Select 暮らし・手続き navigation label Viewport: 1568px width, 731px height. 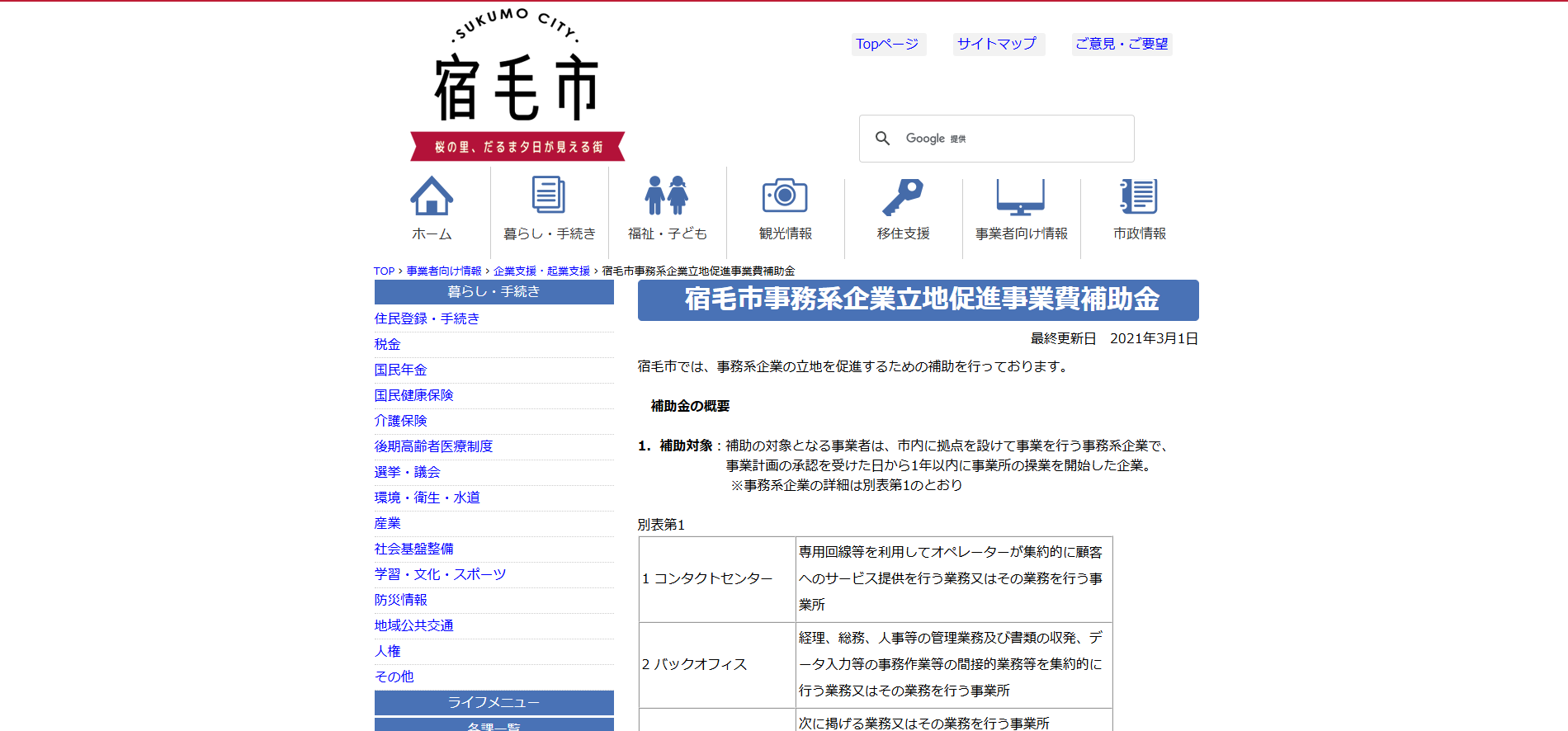549,233
